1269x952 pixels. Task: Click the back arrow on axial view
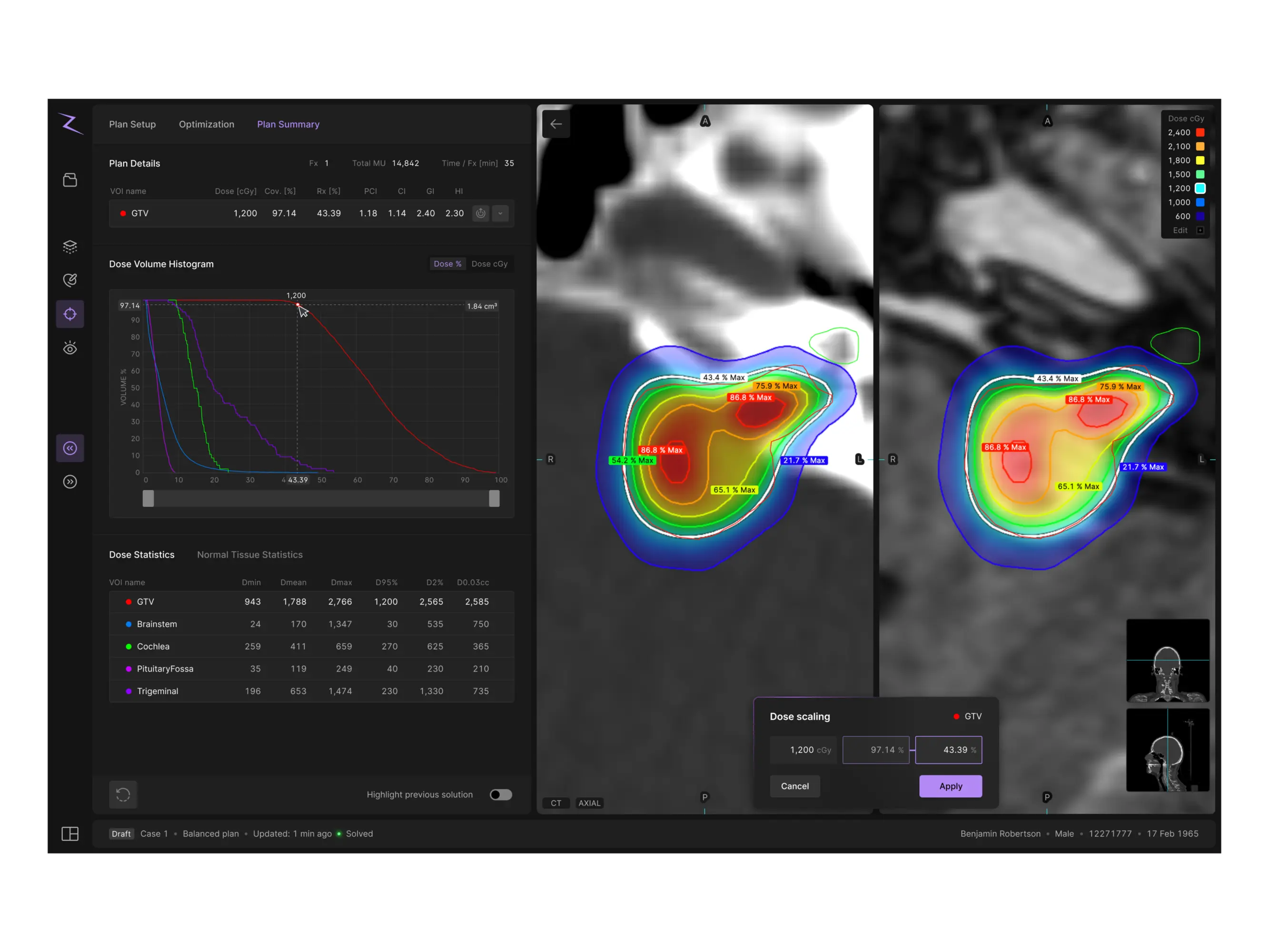[x=556, y=124]
